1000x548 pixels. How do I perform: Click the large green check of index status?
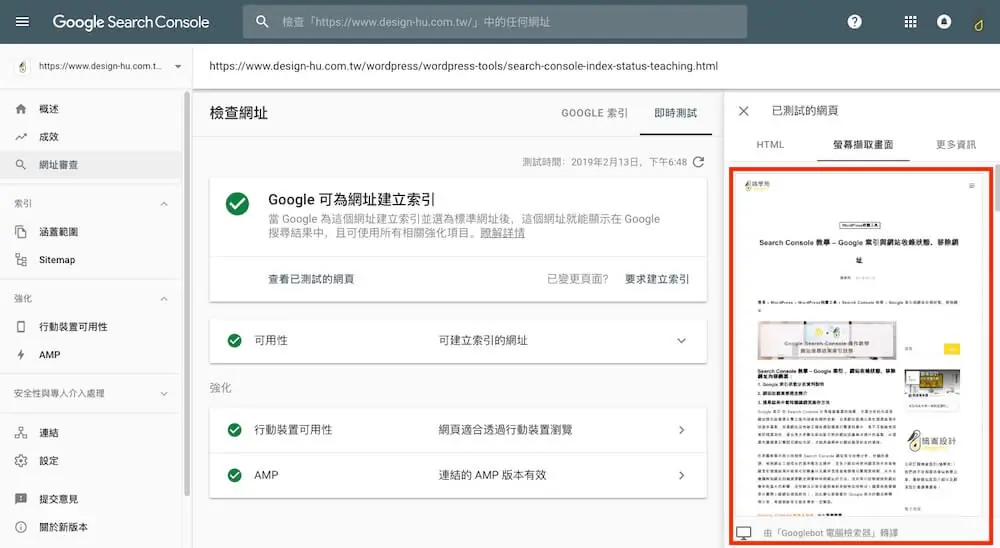pos(237,204)
